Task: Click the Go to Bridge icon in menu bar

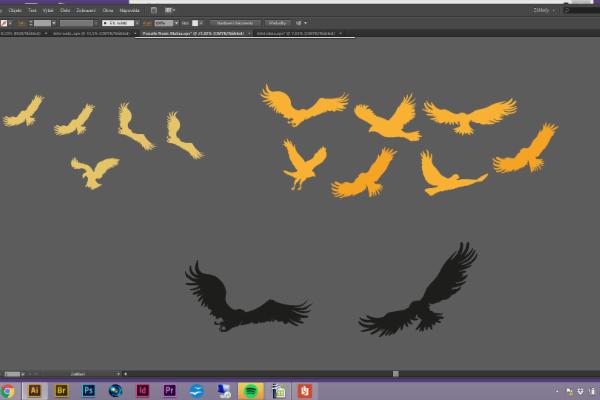Action: [153, 10]
